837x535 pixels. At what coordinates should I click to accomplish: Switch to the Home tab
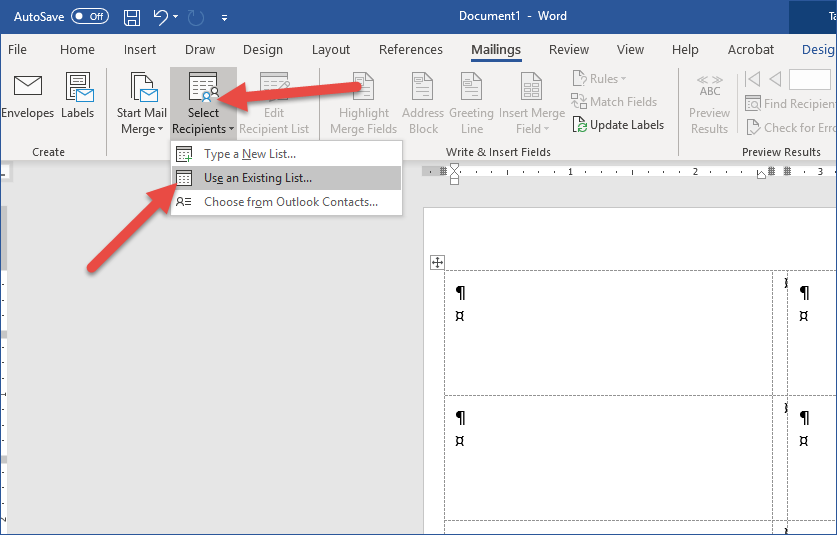point(77,50)
